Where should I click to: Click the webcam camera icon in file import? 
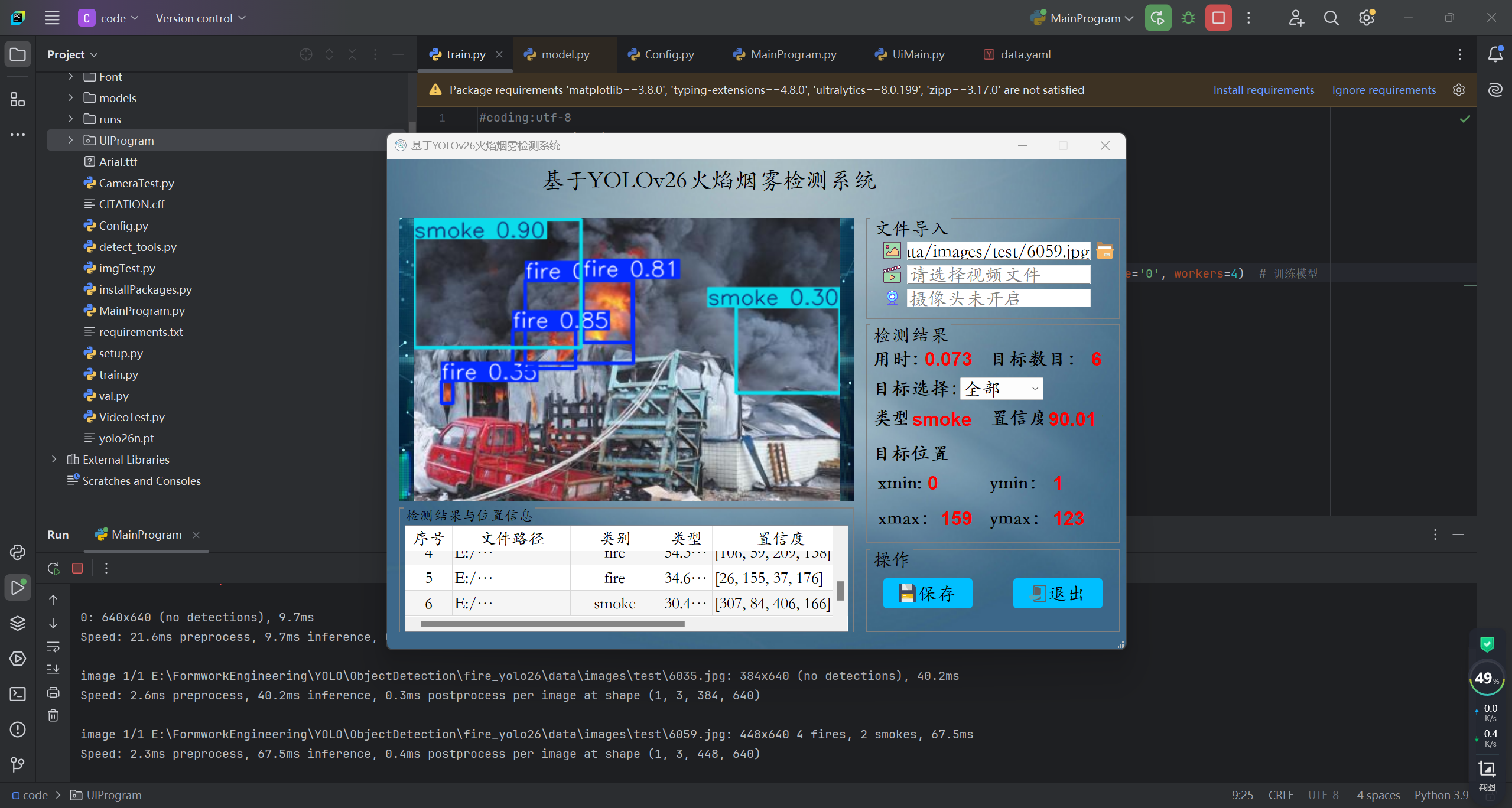pos(892,298)
